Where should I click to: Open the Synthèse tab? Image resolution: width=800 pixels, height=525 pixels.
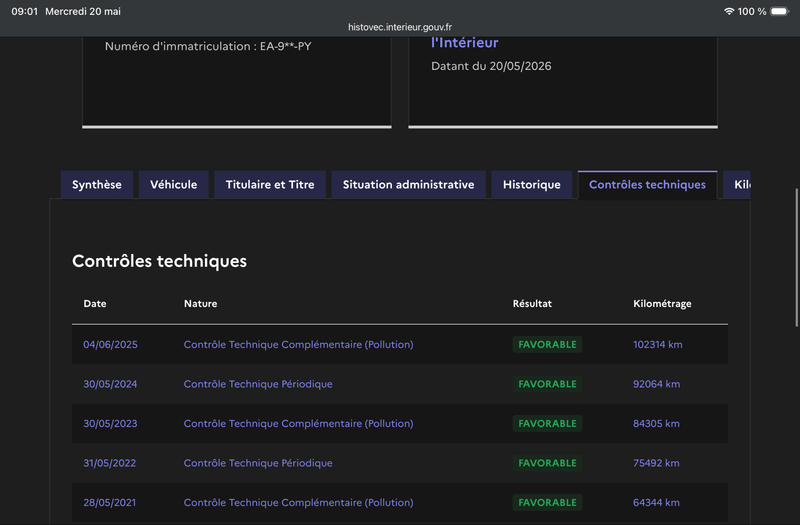pos(97,185)
